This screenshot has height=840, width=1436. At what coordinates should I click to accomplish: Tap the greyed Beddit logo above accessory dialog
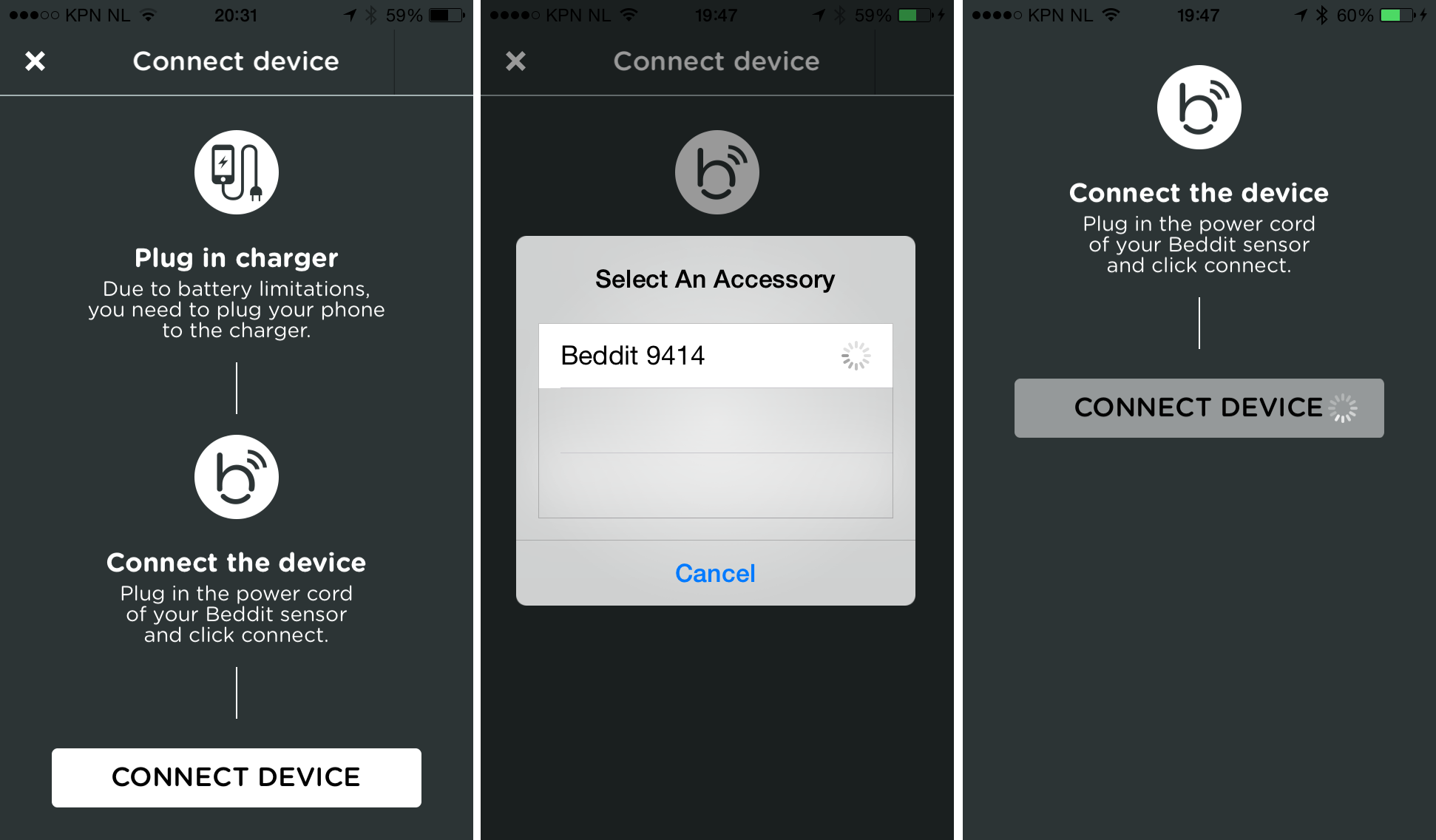point(717,172)
